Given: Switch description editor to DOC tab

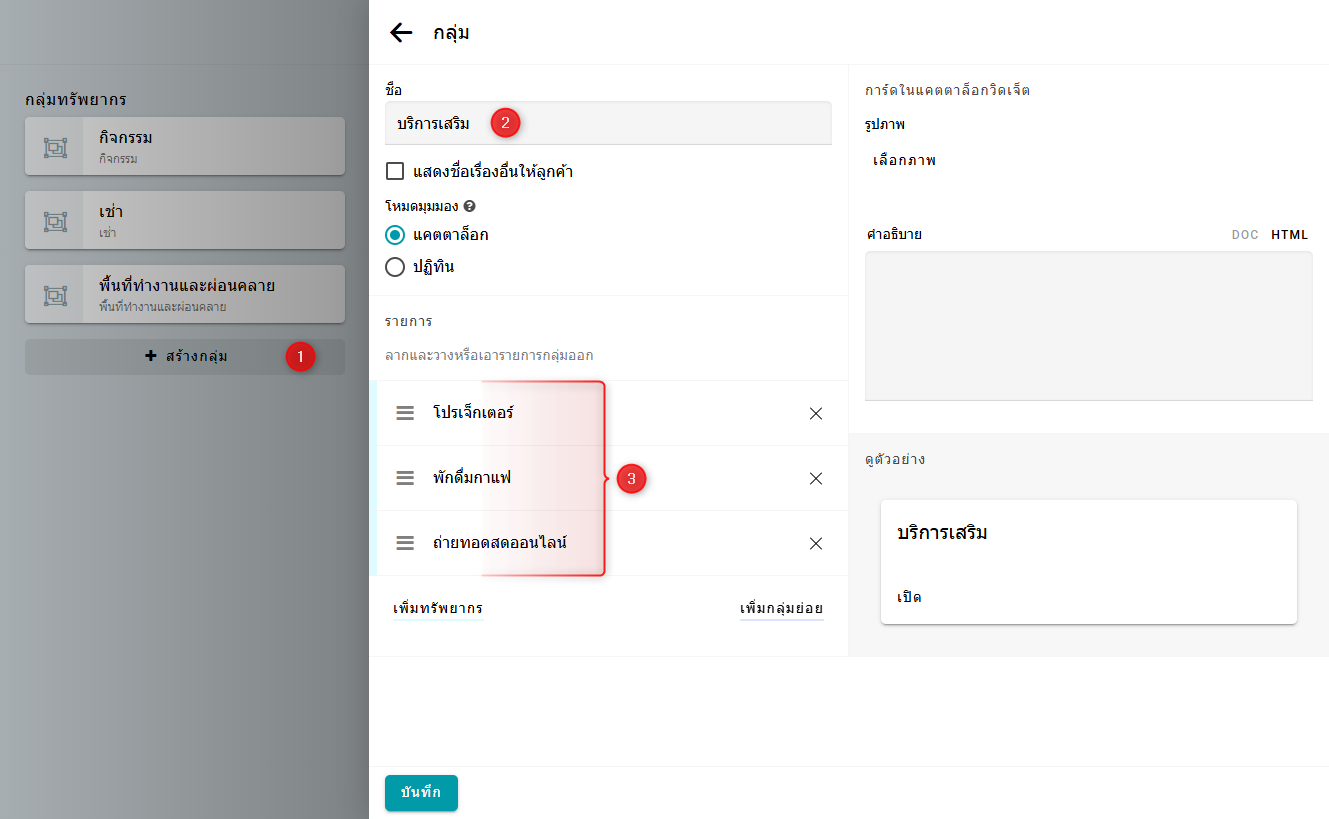Looking at the screenshot, I should 1245,235.
